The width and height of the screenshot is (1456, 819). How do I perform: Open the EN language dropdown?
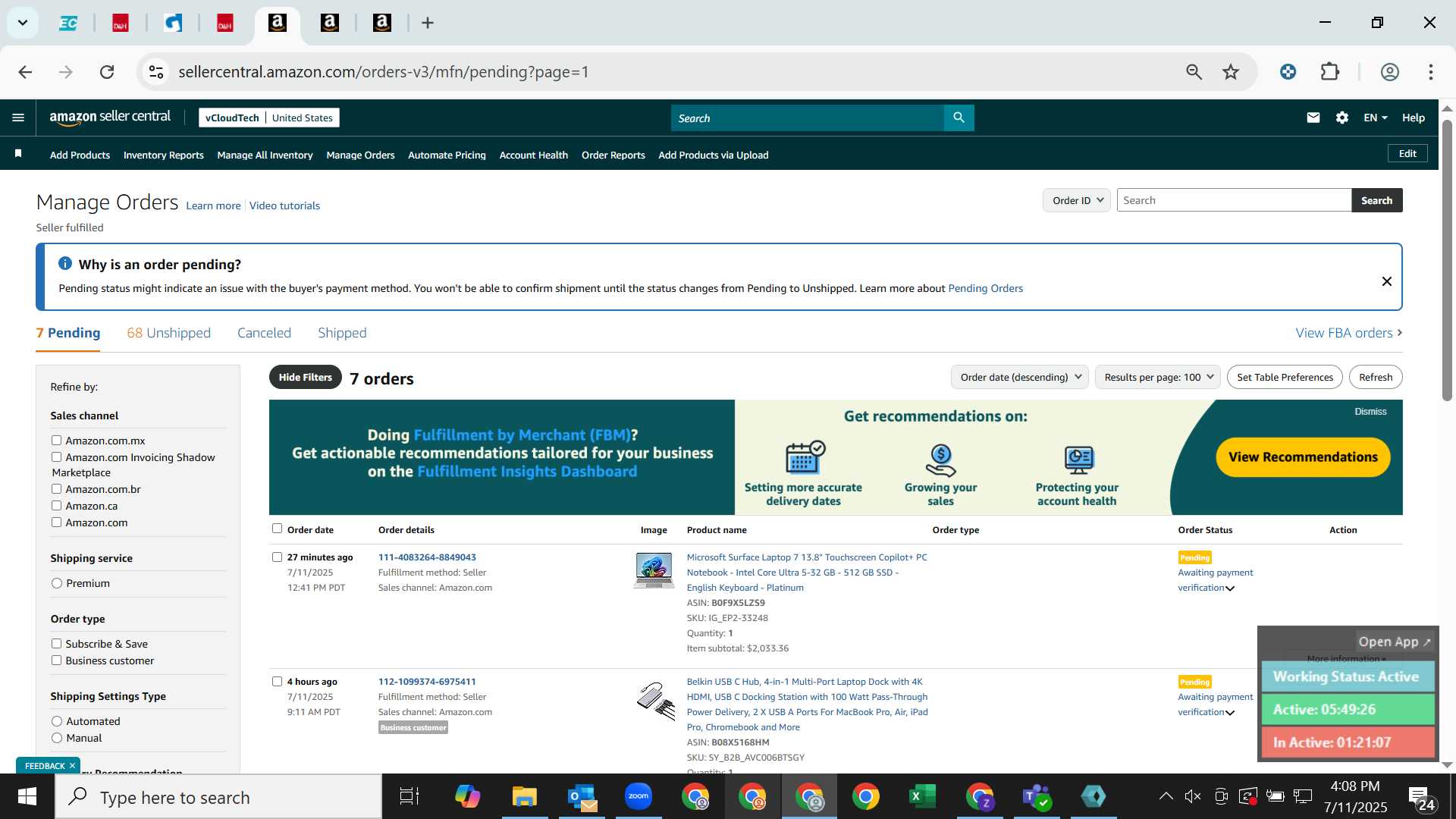tap(1375, 118)
